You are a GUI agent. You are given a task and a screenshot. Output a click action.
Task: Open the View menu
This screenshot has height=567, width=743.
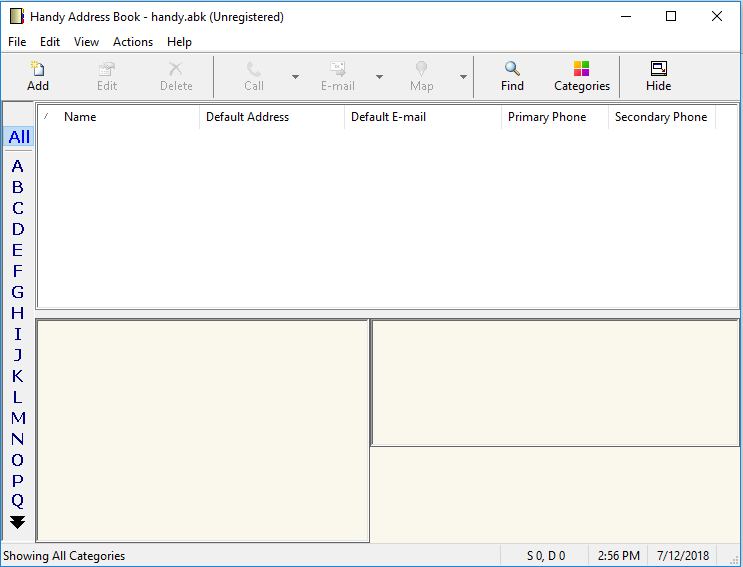coord(86,42)
